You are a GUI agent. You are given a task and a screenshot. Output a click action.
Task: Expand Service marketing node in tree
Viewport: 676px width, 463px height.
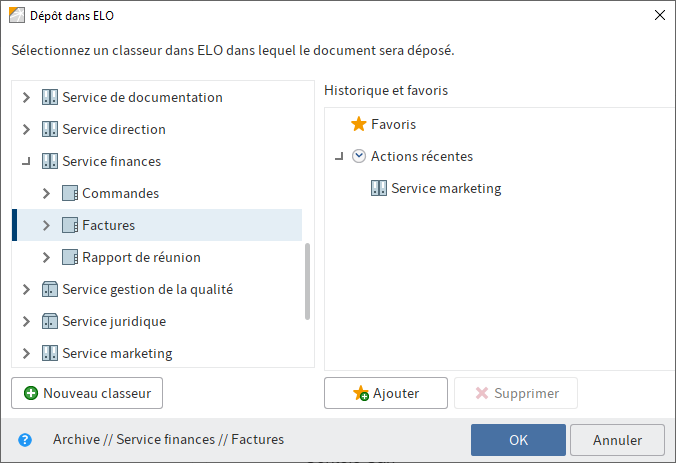(x=26, y=353)
